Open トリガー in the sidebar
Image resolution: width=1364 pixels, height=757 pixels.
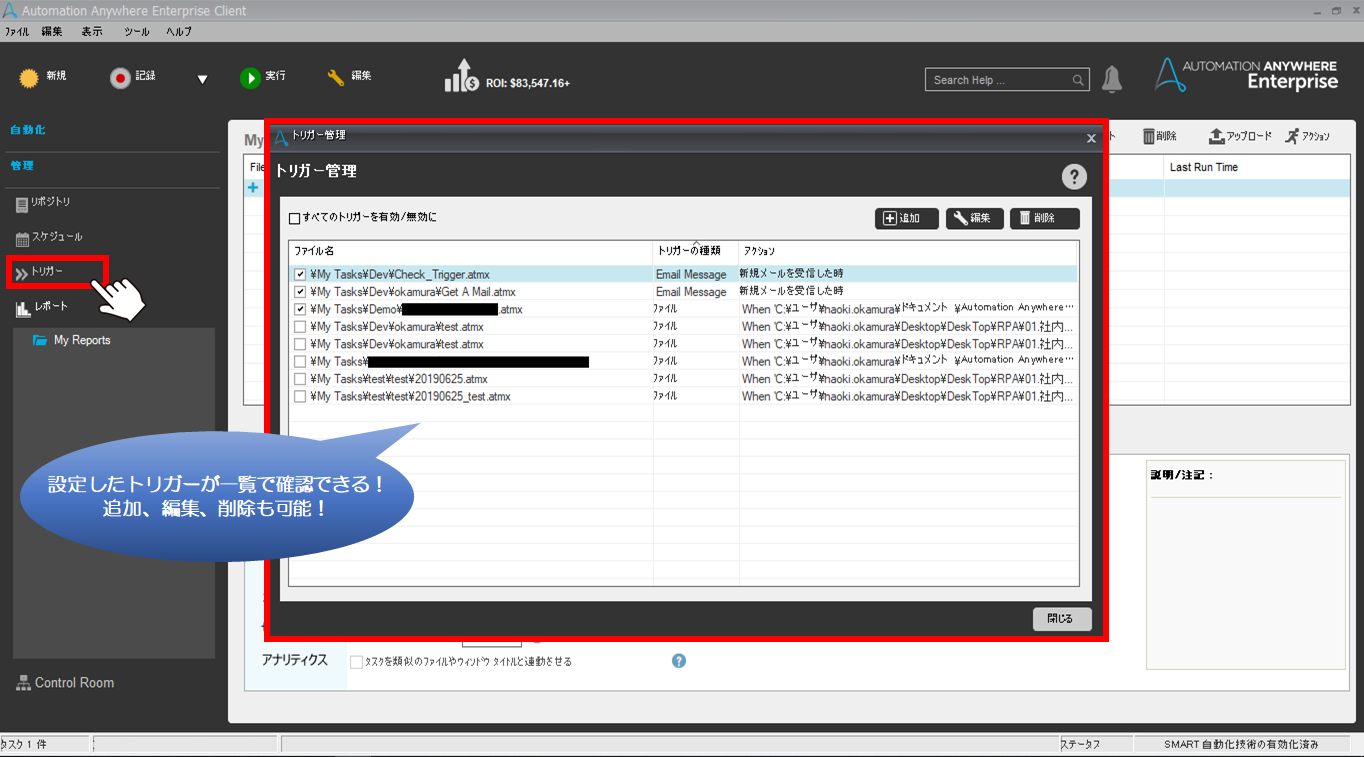(40, 272)
